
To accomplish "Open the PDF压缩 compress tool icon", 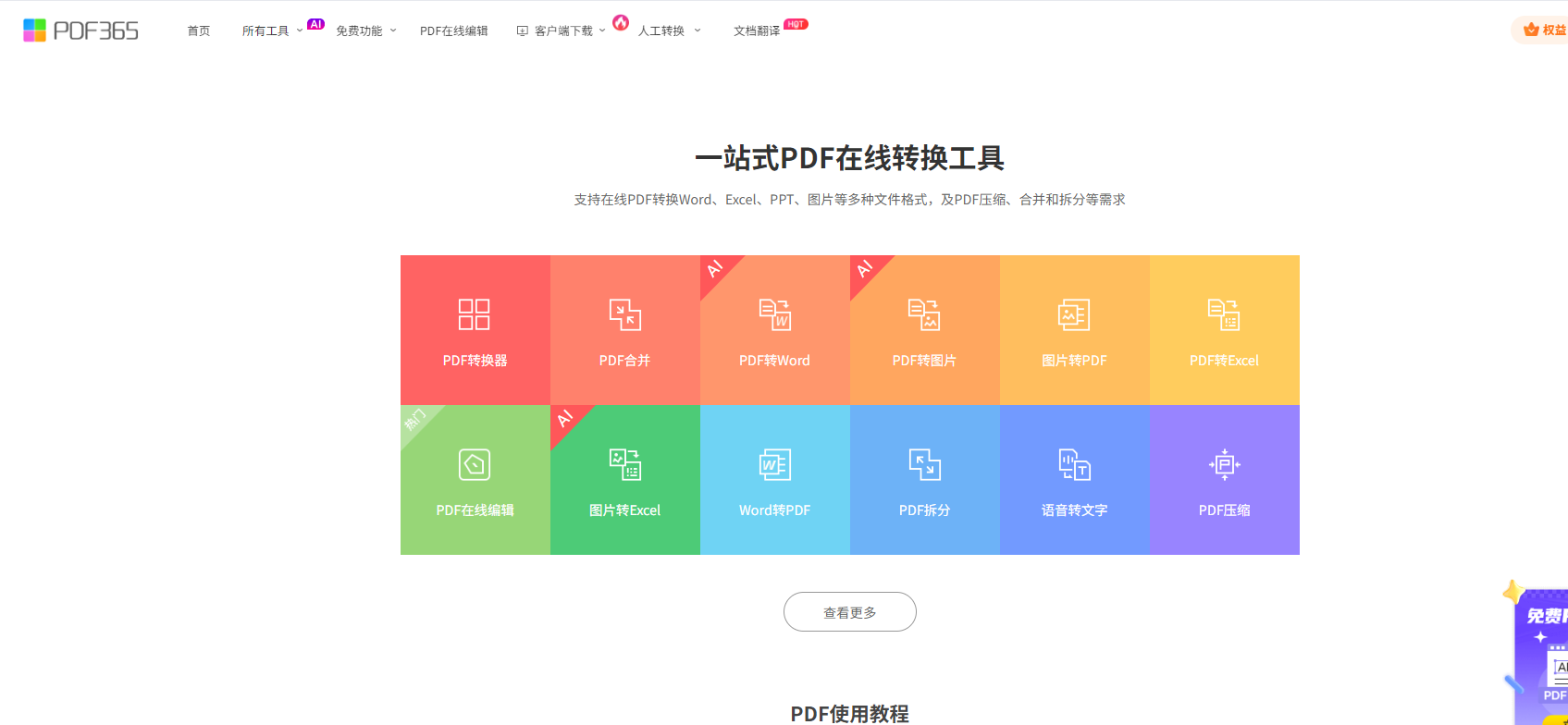I will click(x=1224, y=464).
